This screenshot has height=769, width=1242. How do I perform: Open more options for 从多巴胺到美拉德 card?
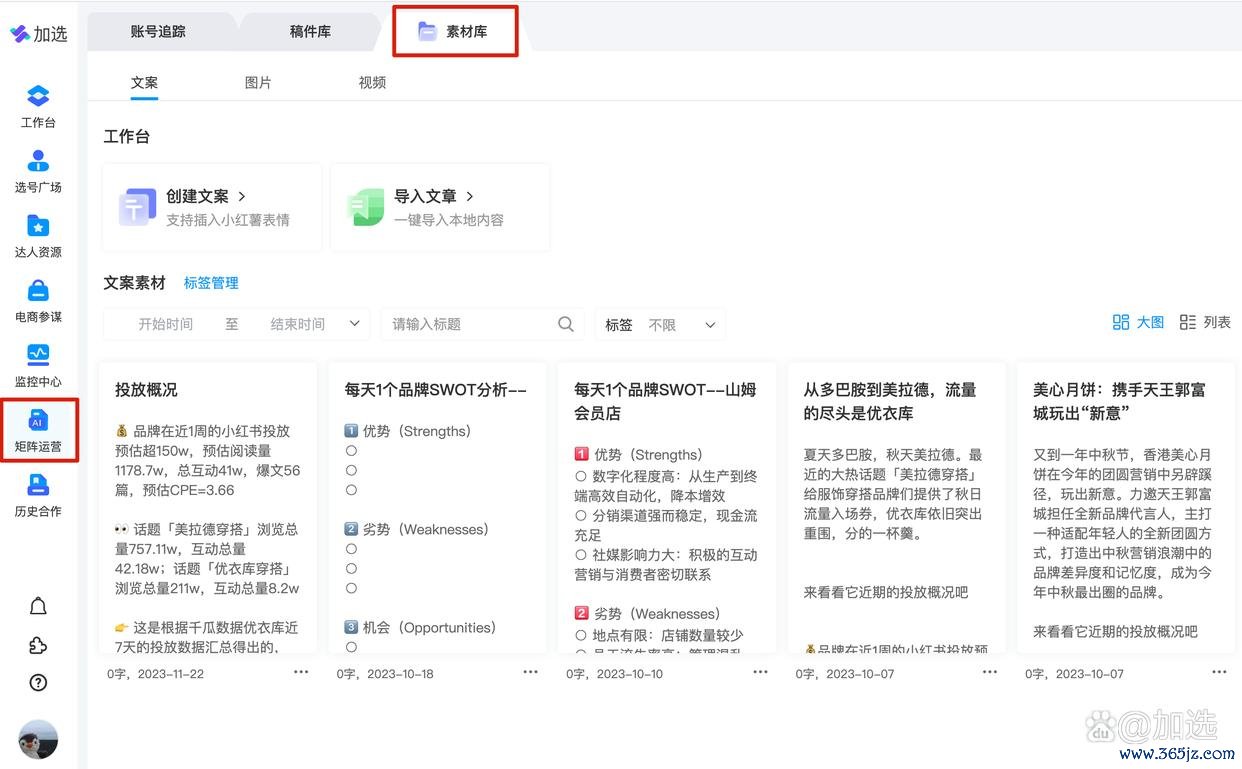[990, 672]
